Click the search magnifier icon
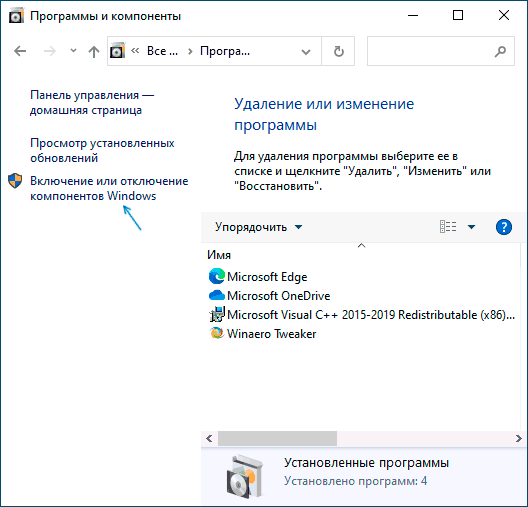Viewport: 528px width, 507px height. pyautogui.click(x=500, y=51)
